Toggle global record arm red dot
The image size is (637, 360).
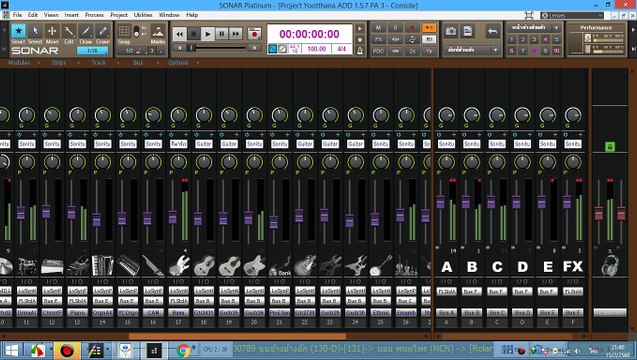click(x=412, y=28)
